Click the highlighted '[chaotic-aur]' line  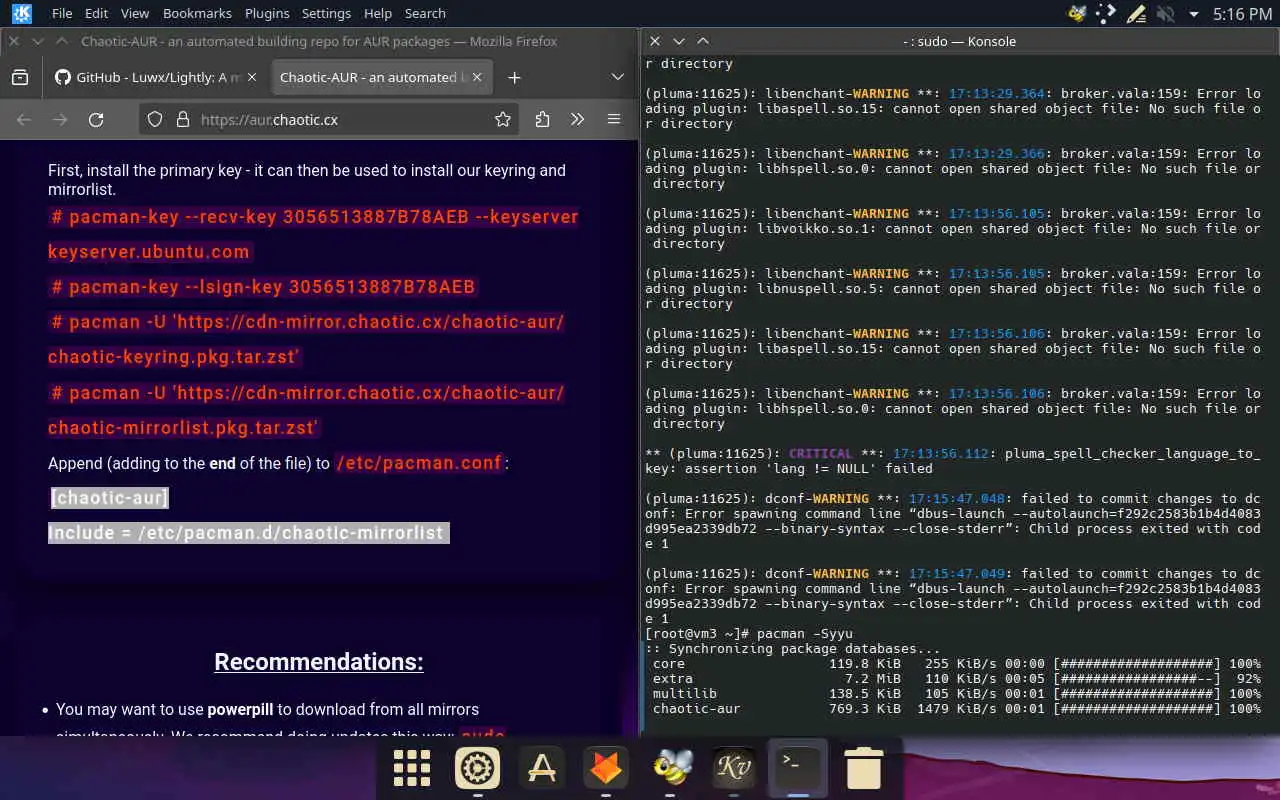(110, 498)
